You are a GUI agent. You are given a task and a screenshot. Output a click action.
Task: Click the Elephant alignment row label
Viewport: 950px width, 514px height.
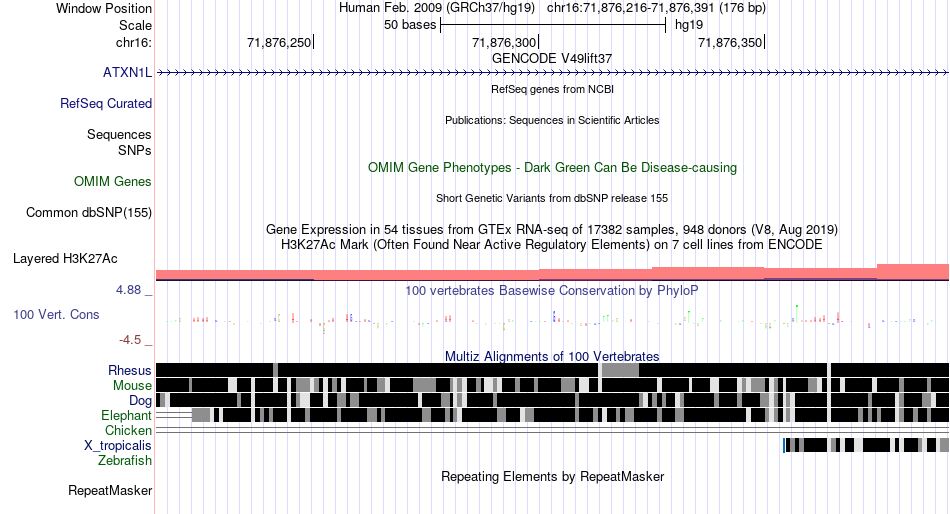127,416
